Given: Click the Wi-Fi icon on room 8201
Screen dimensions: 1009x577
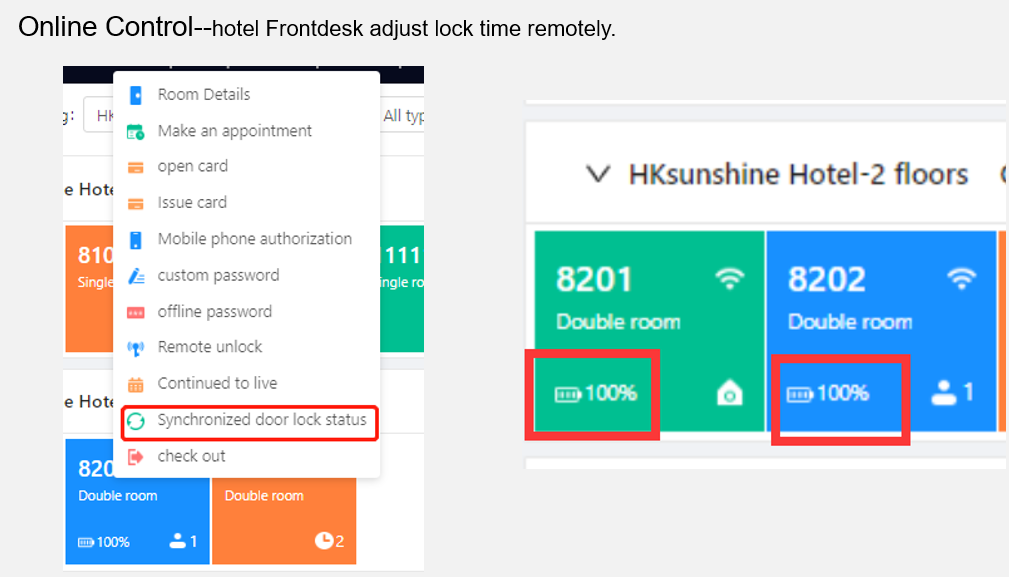Looking at the screenshot, I should point(731,280).
